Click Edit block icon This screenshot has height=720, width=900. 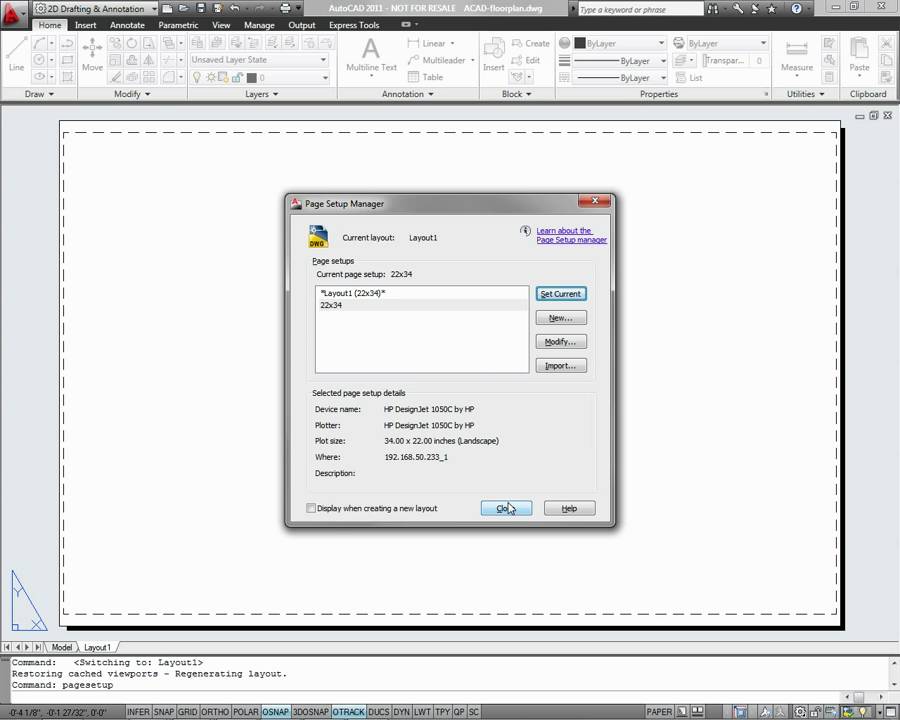pyautogui.click(x=526, y=60)
